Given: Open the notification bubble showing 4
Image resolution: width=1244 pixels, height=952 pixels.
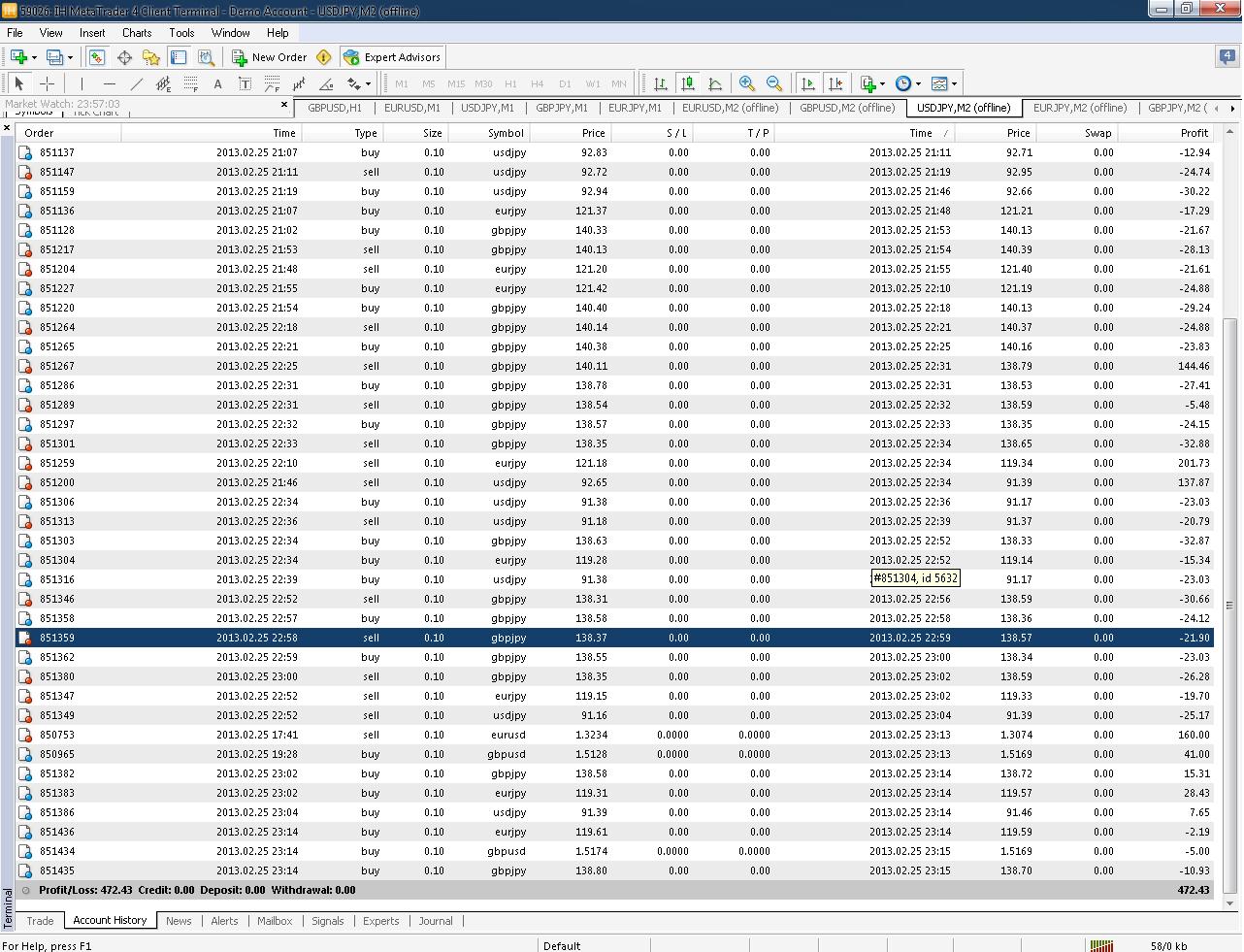Looking at the screenshot, I should [1227, 56].
